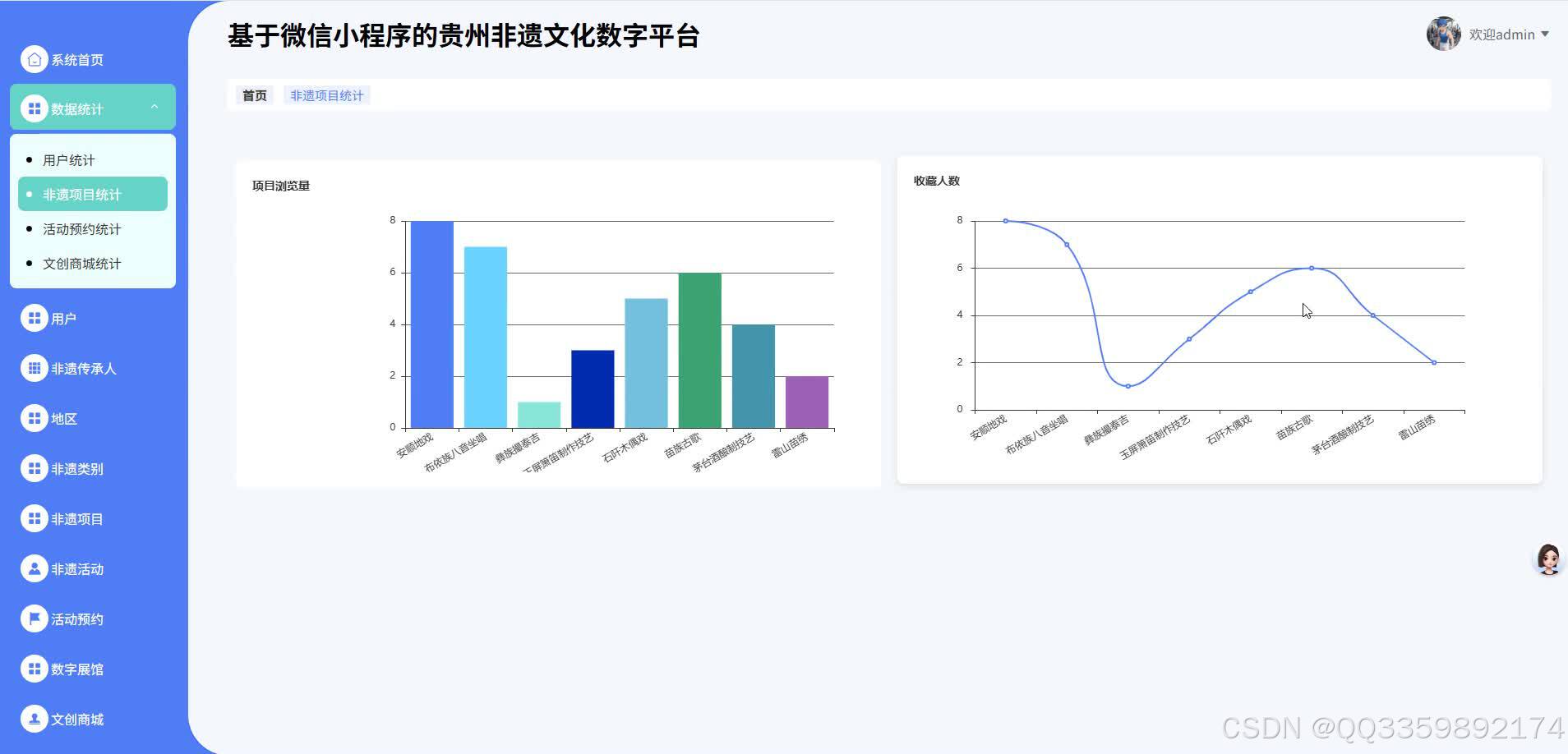Click the 非遗项目 menu label

point(77,519)
